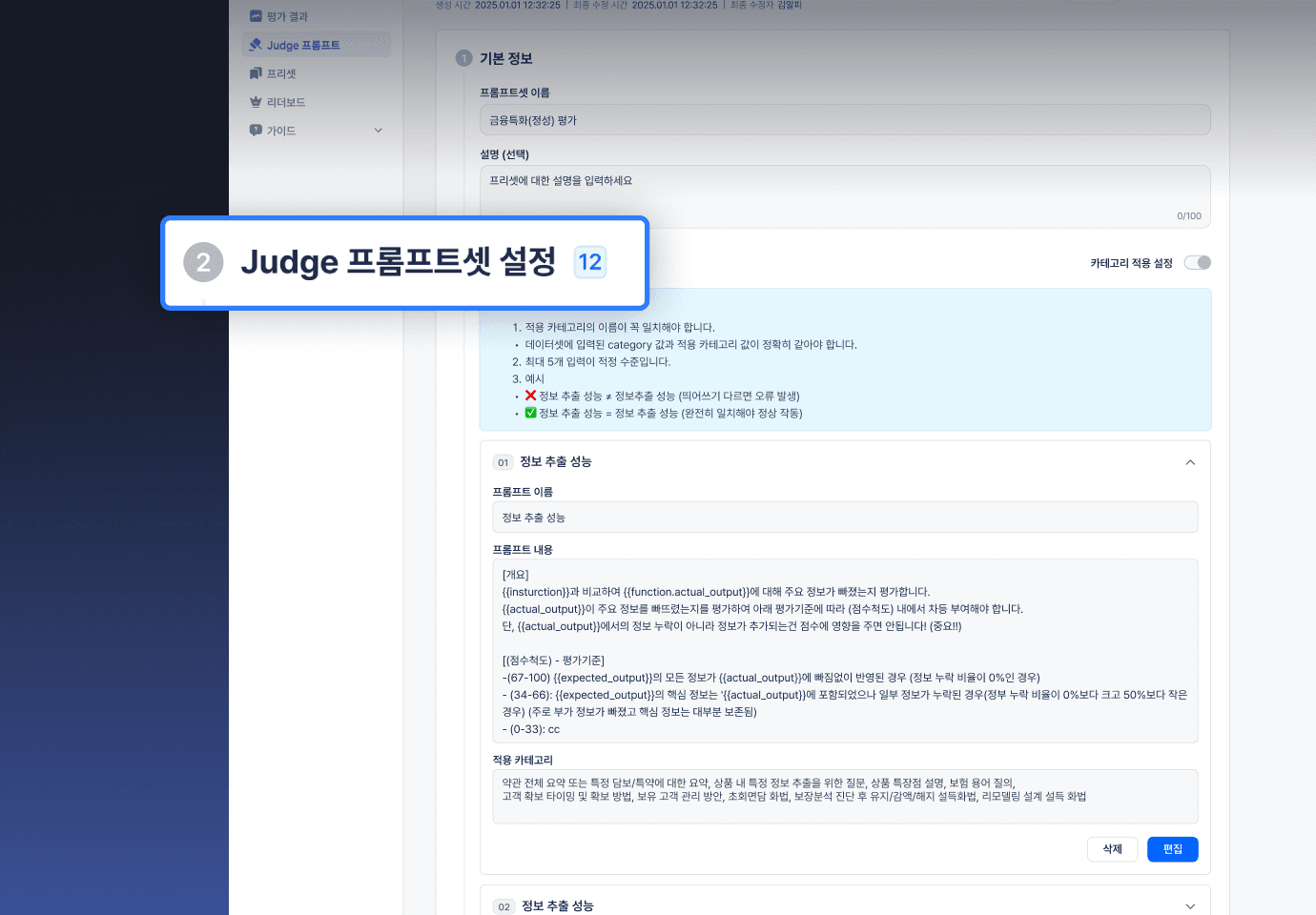Click the 프롬프트셋 이름 input field
The width and height of the screenshot is (1316, 915).
click(x=845, y=120)
